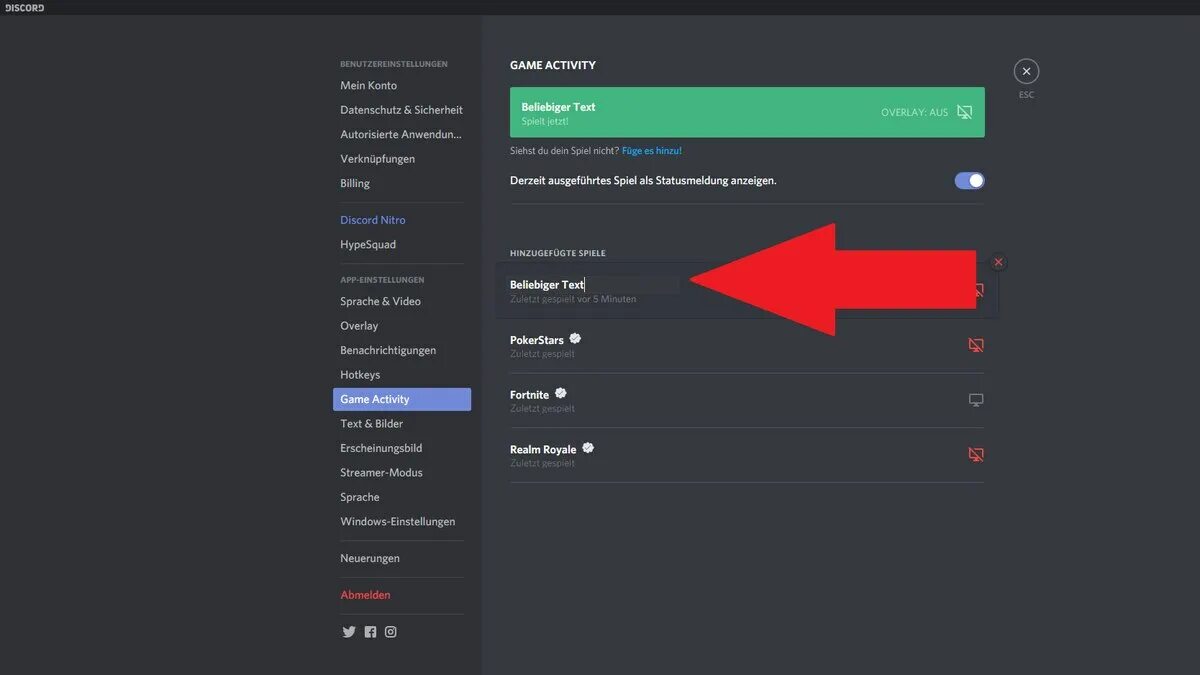Click Zuletzt gespielt vor 5 Minuten text
1200x675 pixels.
pyautogui.click(x=573, y=299)
